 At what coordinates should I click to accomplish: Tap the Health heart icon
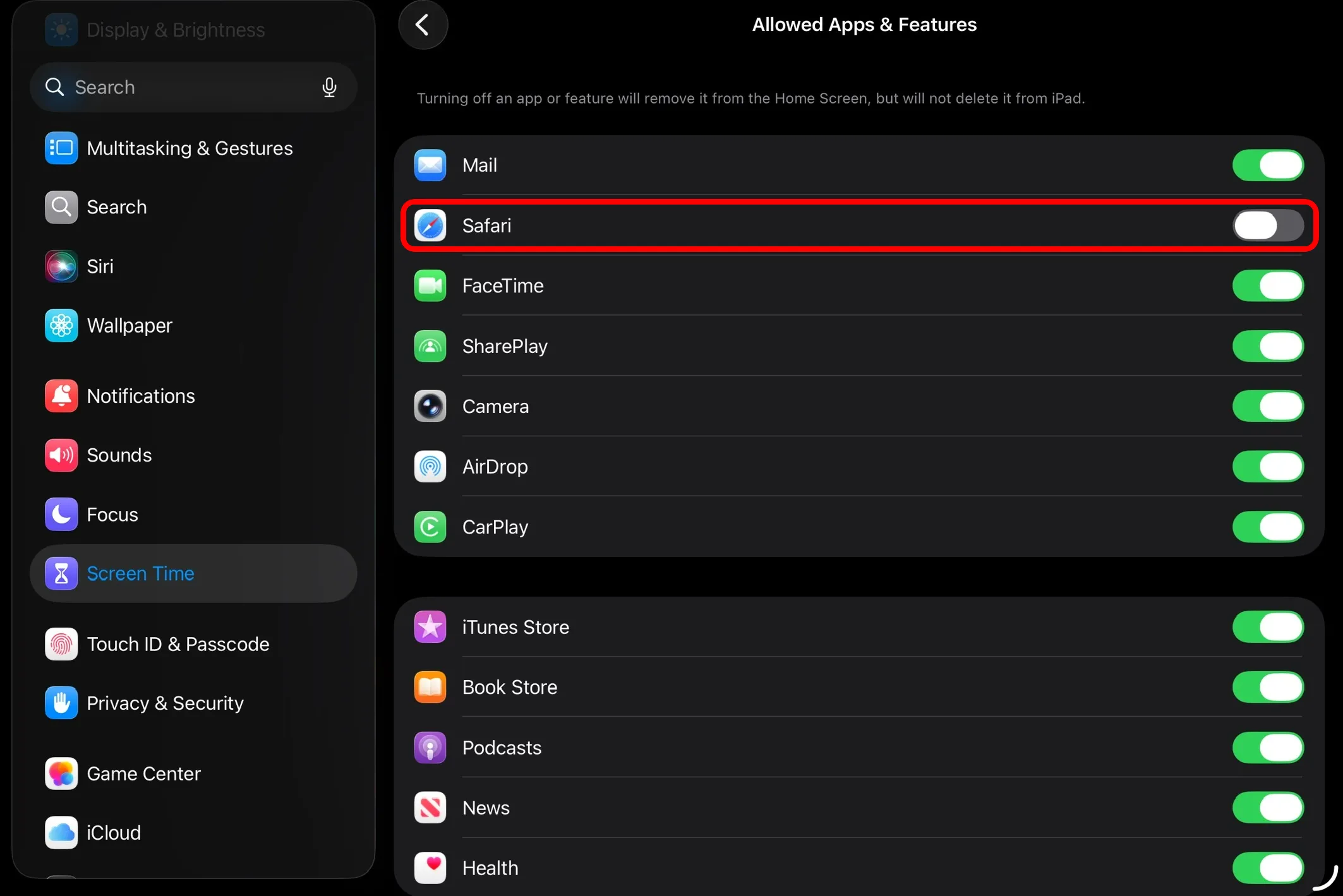(430, 868)
